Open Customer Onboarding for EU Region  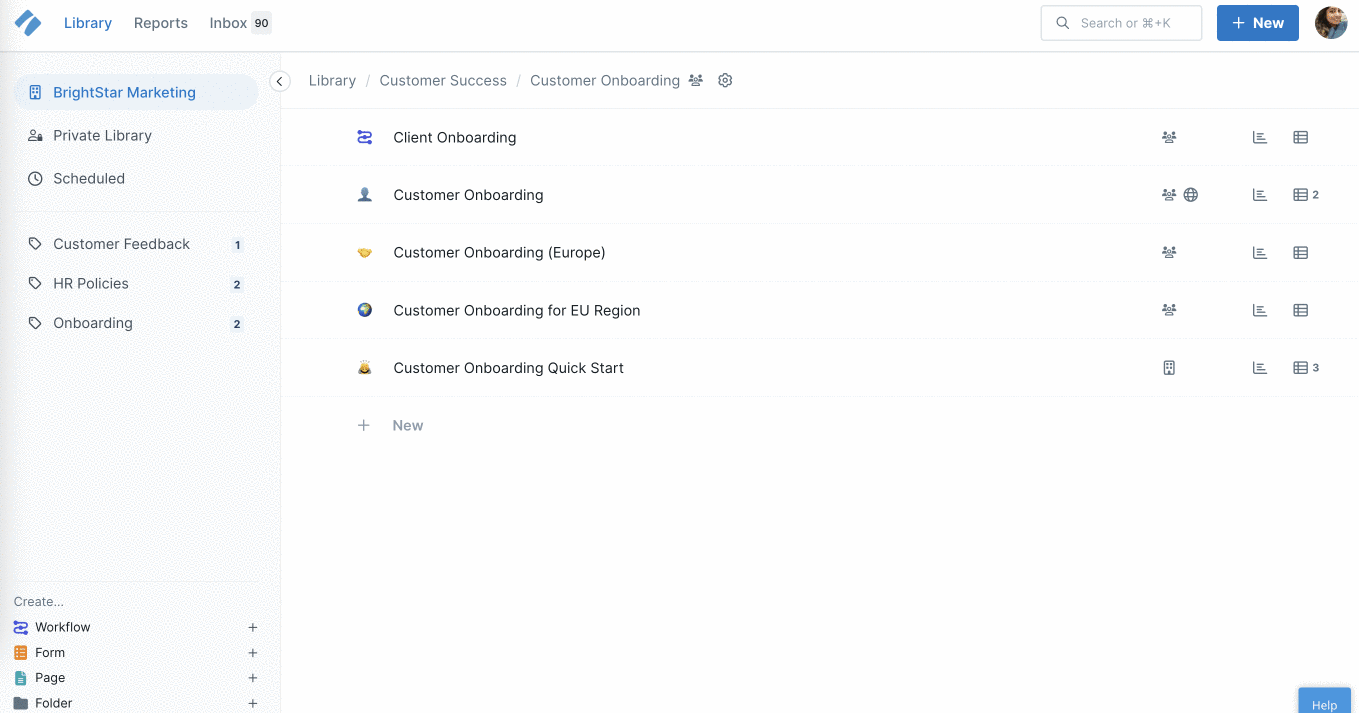click(517, 310)
